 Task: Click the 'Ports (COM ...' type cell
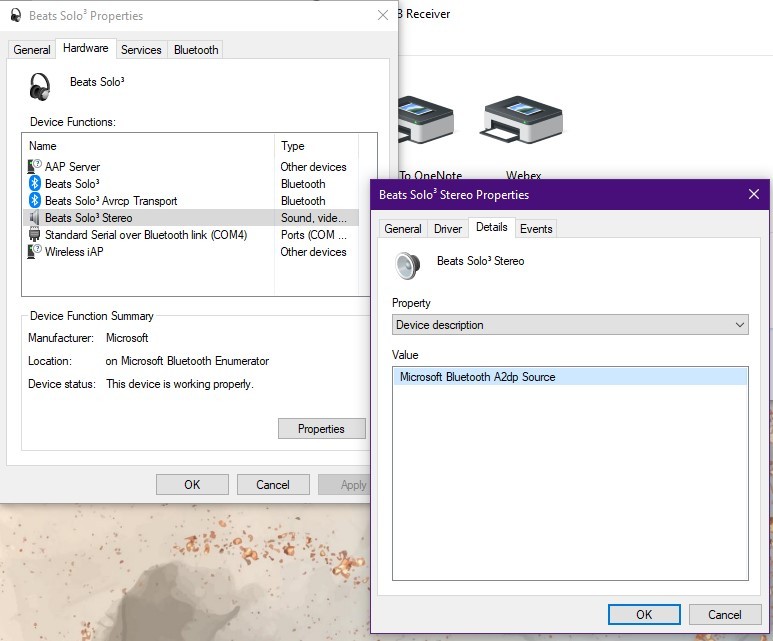[314, 235]
